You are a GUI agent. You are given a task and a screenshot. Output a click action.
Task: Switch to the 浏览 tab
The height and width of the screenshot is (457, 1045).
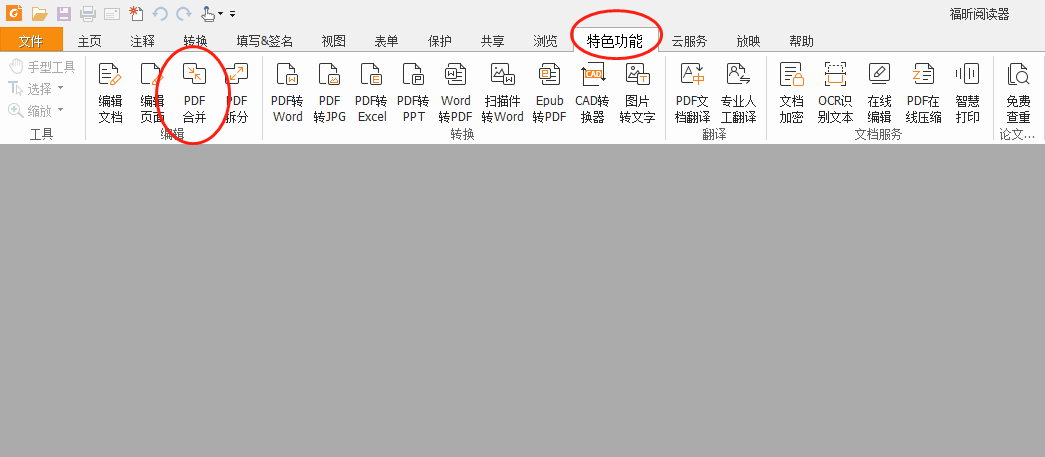[546, 41]
